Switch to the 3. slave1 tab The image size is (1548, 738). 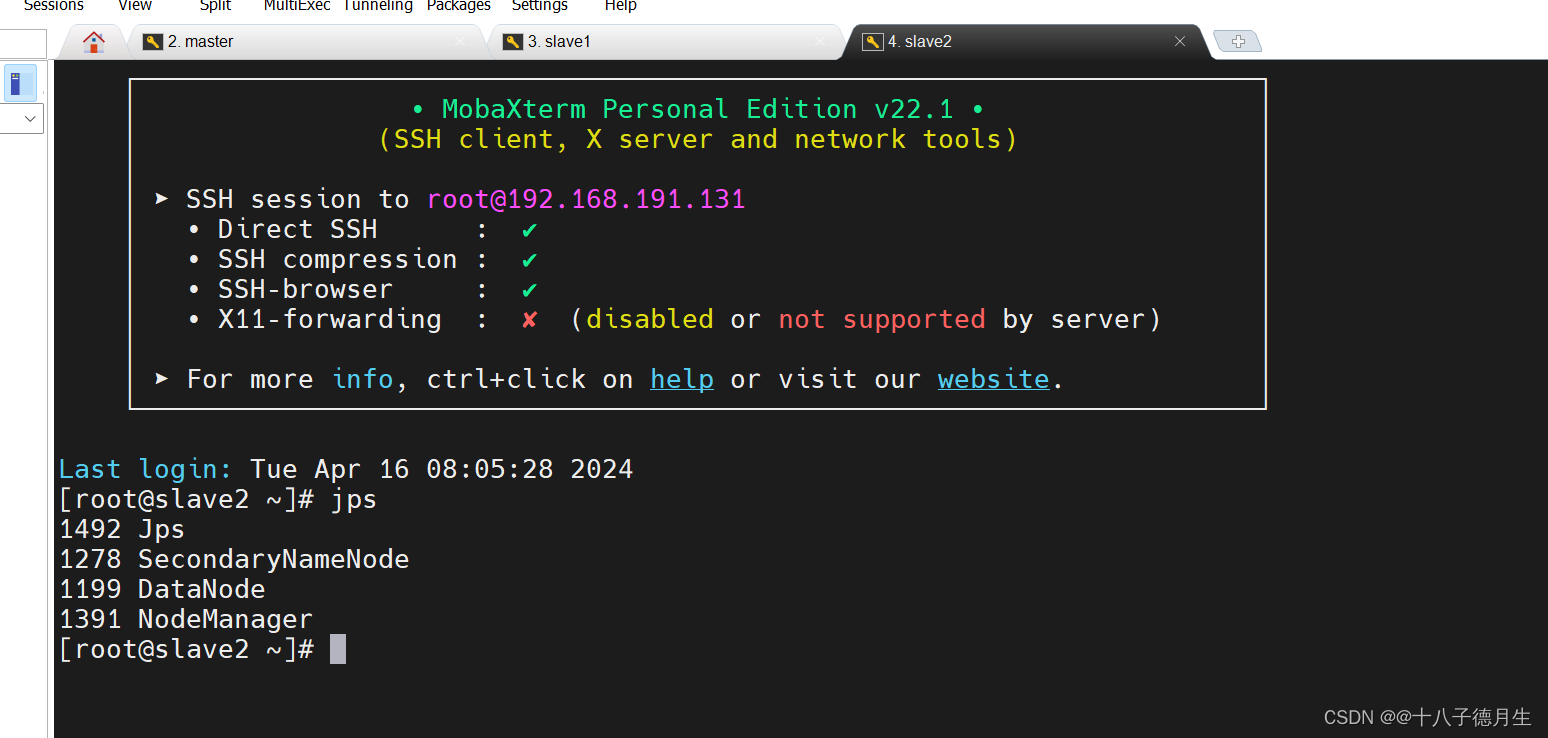[x=665, y=42]
